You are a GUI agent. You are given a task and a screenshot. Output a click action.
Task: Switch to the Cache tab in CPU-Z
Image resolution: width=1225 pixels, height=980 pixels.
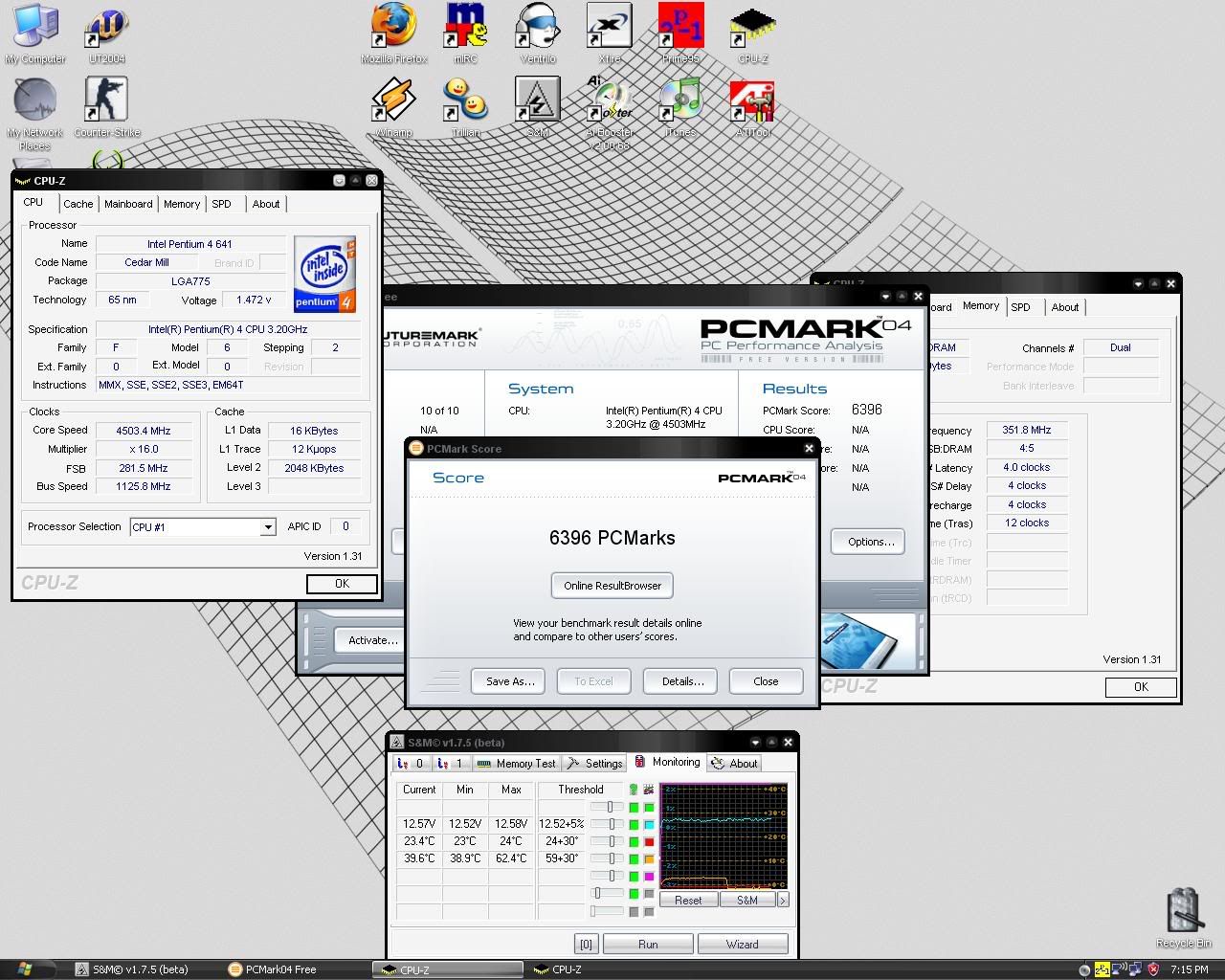pos(78,204)
